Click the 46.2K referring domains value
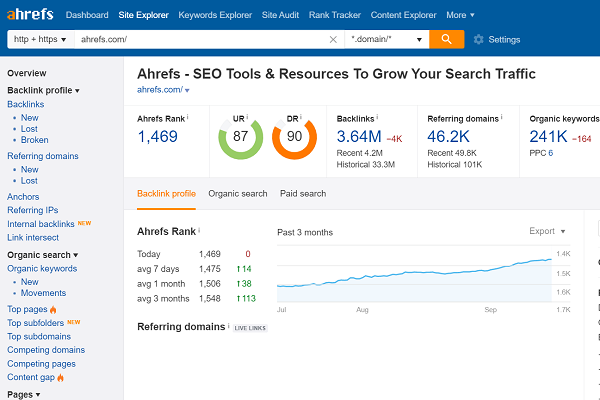 [x=448, y=136]
